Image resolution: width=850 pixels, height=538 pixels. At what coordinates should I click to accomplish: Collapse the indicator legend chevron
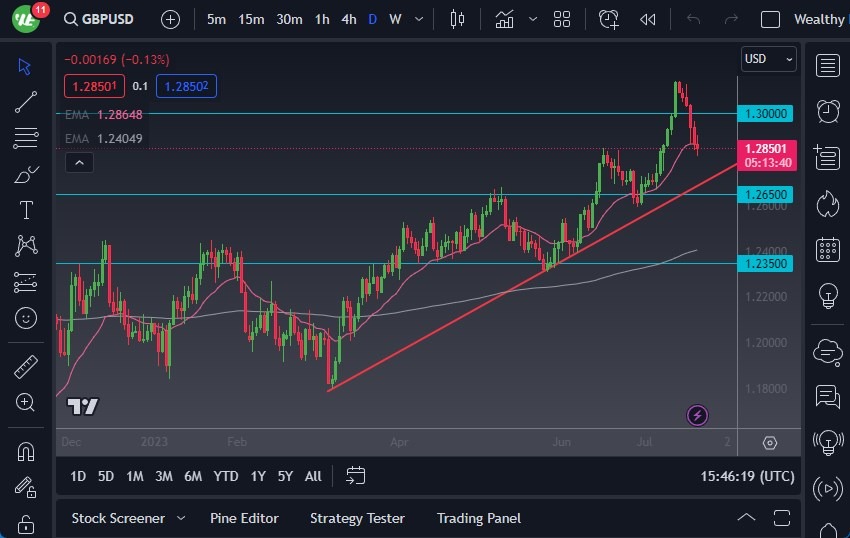pos(80,163)
